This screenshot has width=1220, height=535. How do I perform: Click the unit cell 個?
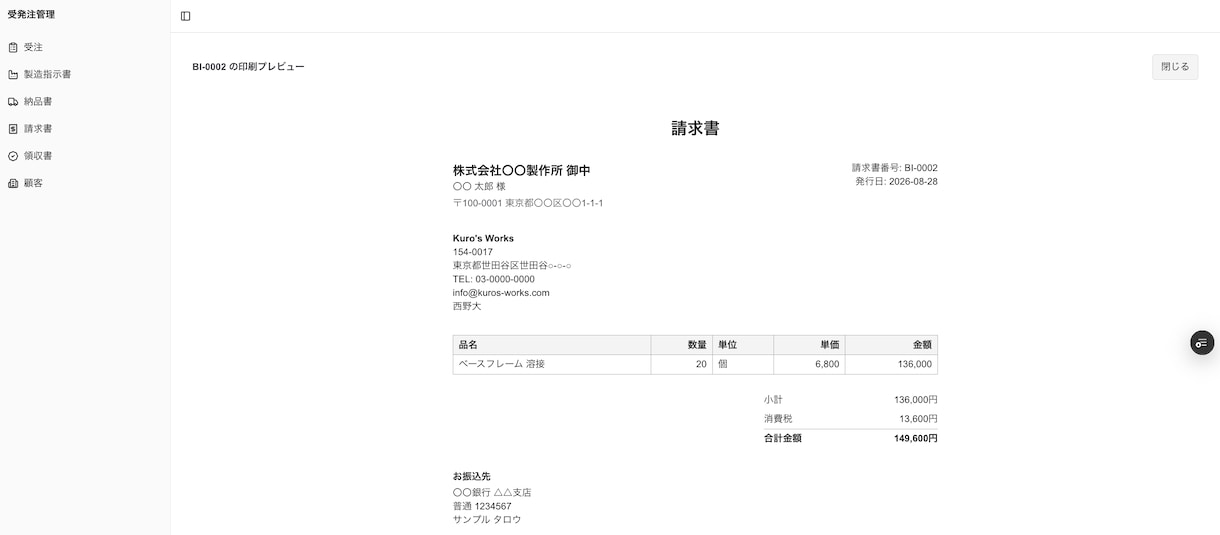[743, 364]
